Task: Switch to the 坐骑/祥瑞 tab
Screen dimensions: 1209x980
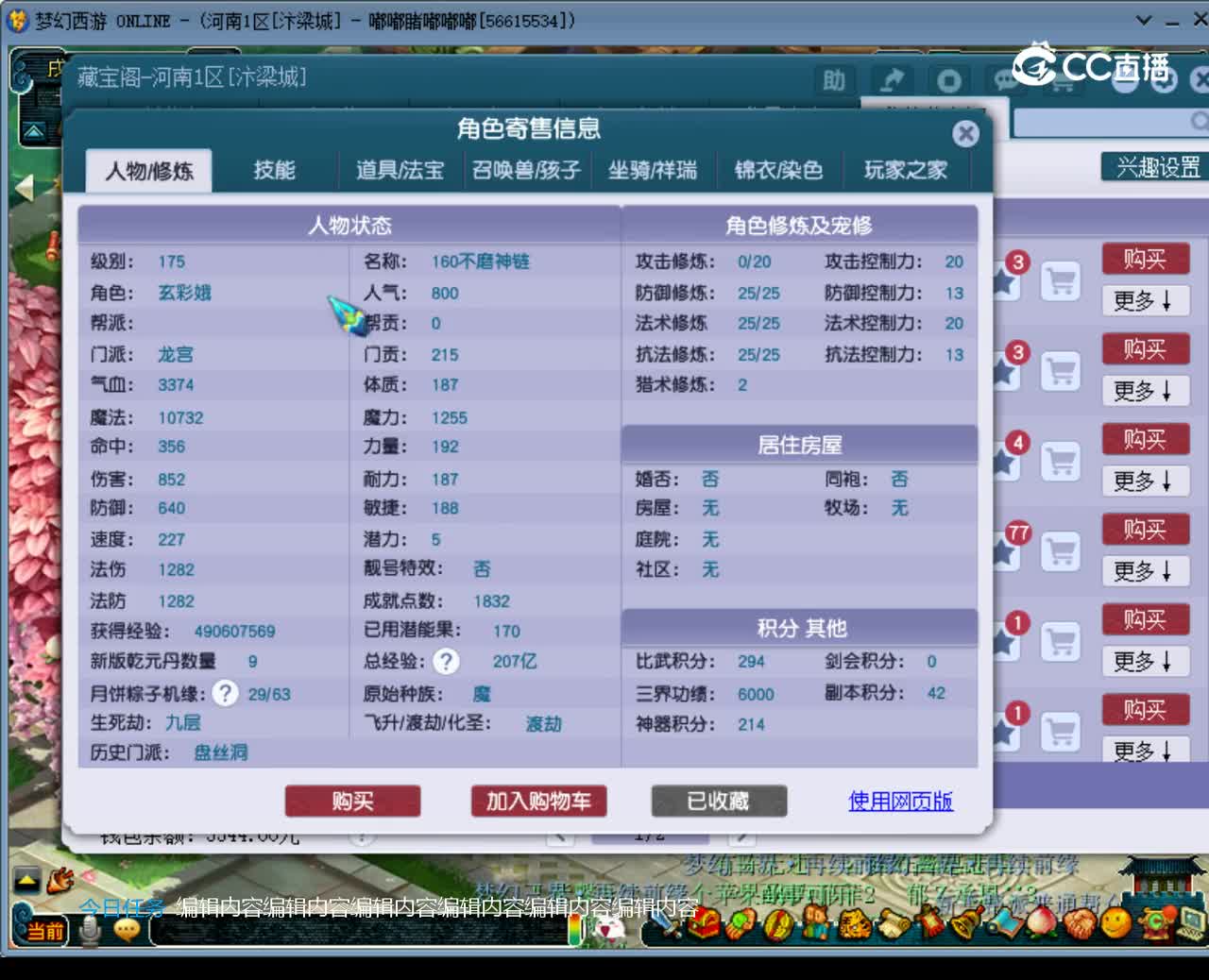Action: [x=653, y=170]
